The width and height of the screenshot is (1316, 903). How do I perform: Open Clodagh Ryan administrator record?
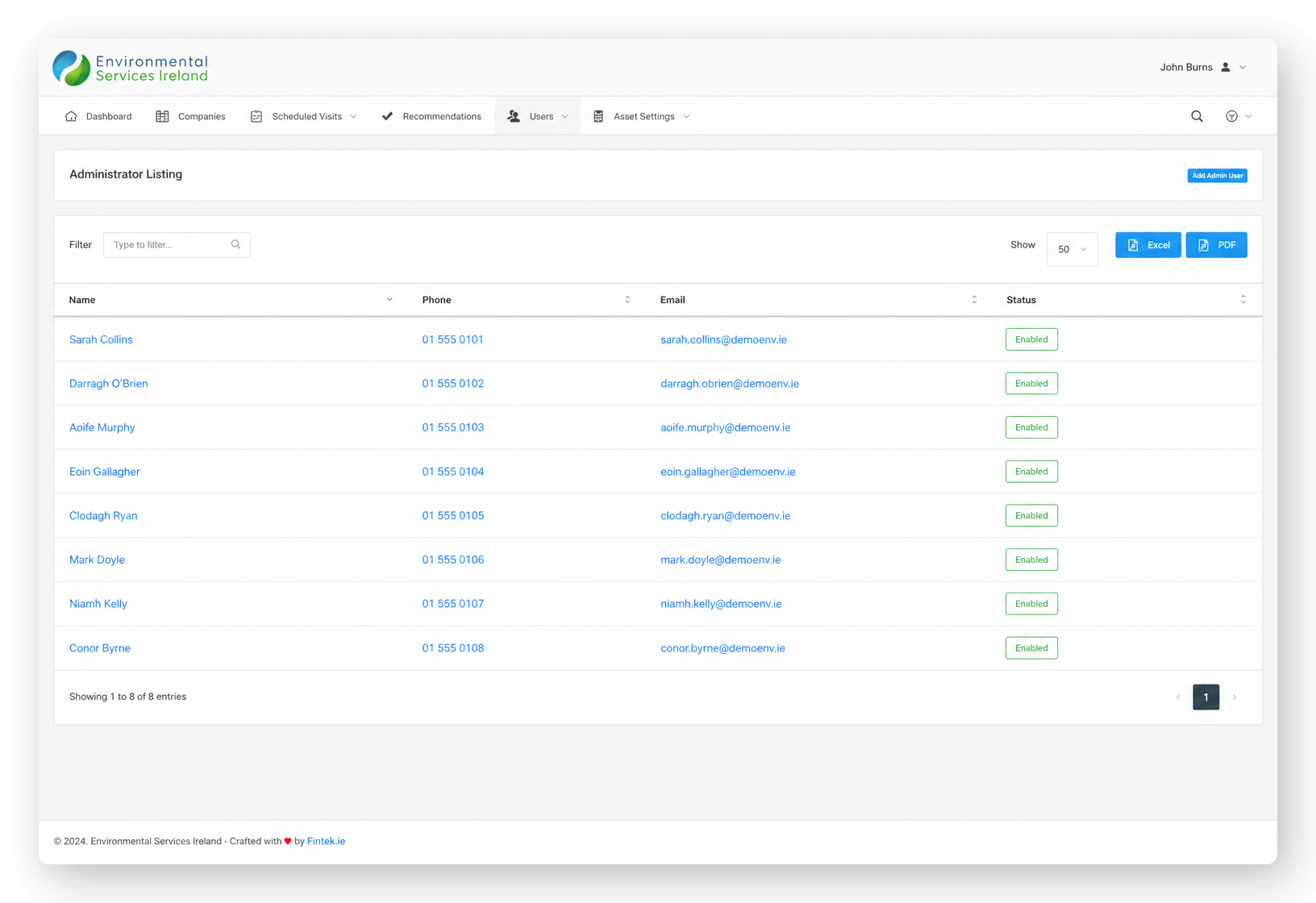103,516
